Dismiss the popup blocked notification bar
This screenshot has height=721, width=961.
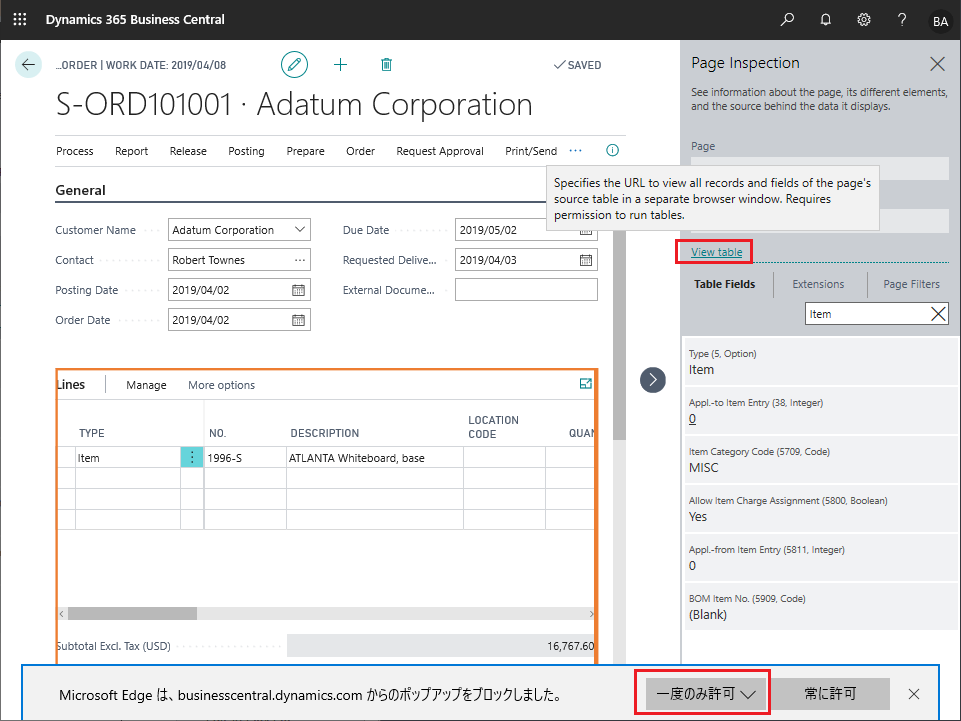(x=914, y=694)
